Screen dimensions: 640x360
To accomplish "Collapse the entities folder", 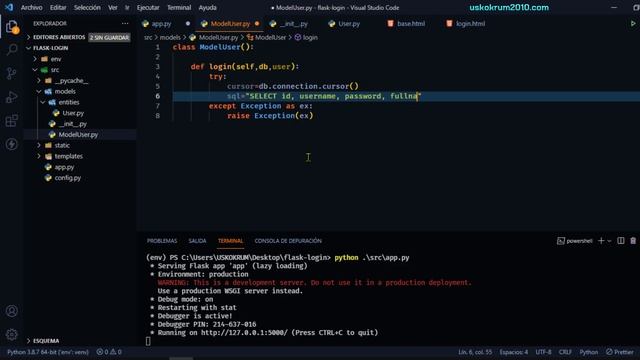I will point(69,102).
